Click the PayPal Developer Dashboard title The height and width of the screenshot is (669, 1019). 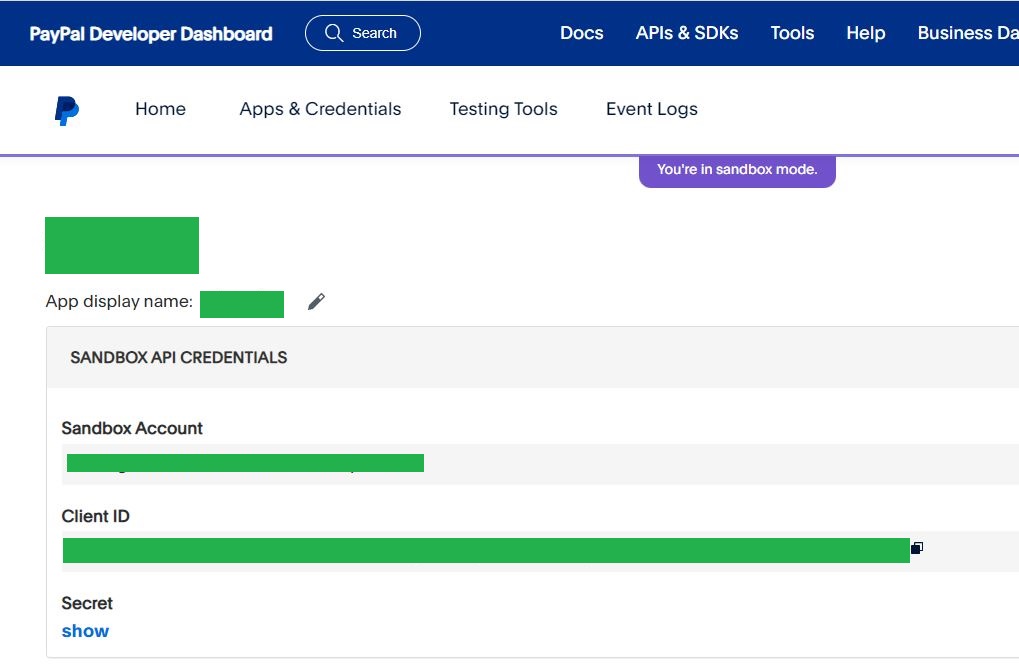point(151,34)
